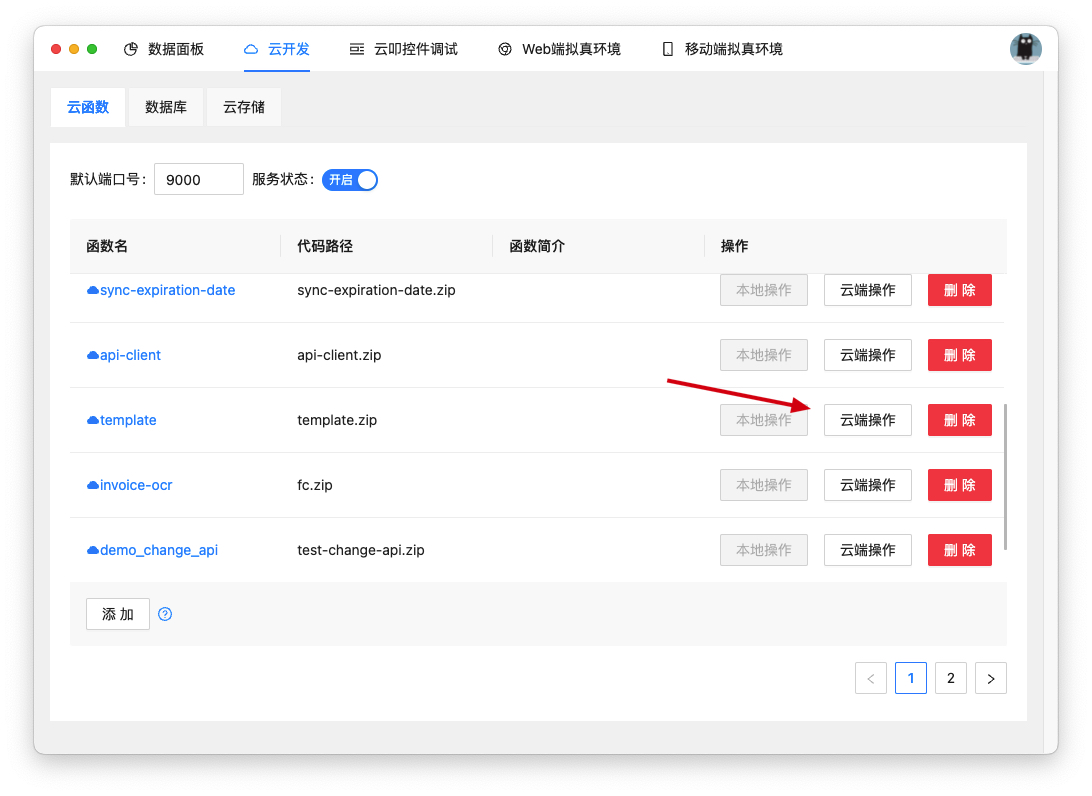The width and height of the screenshot is (1092, 796).
Task: Open the user avatar in the top corner
Action: pos(1026,47)
